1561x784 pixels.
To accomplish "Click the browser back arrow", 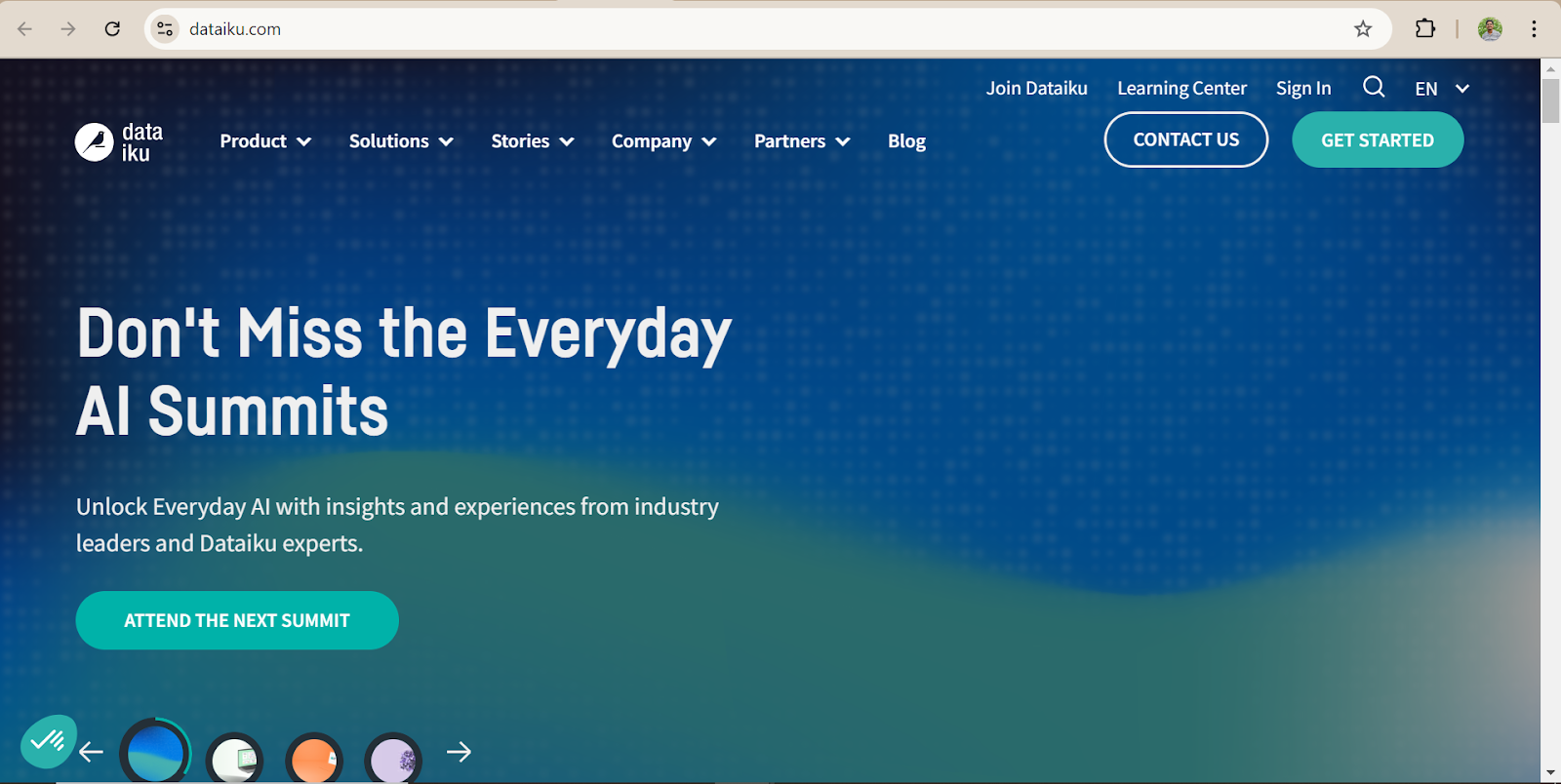I will click(x=25, y=29).
